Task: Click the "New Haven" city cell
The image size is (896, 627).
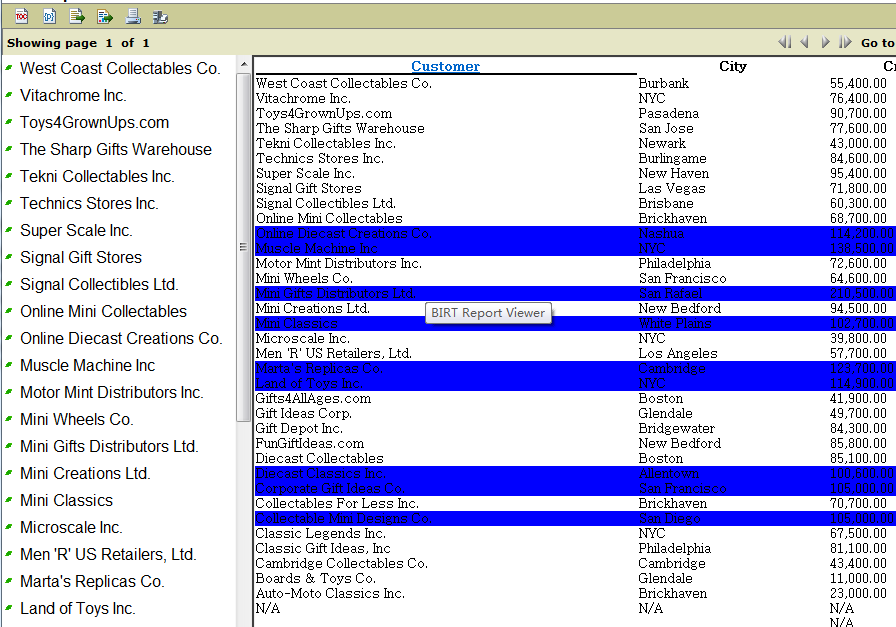Action: point(674,173)
